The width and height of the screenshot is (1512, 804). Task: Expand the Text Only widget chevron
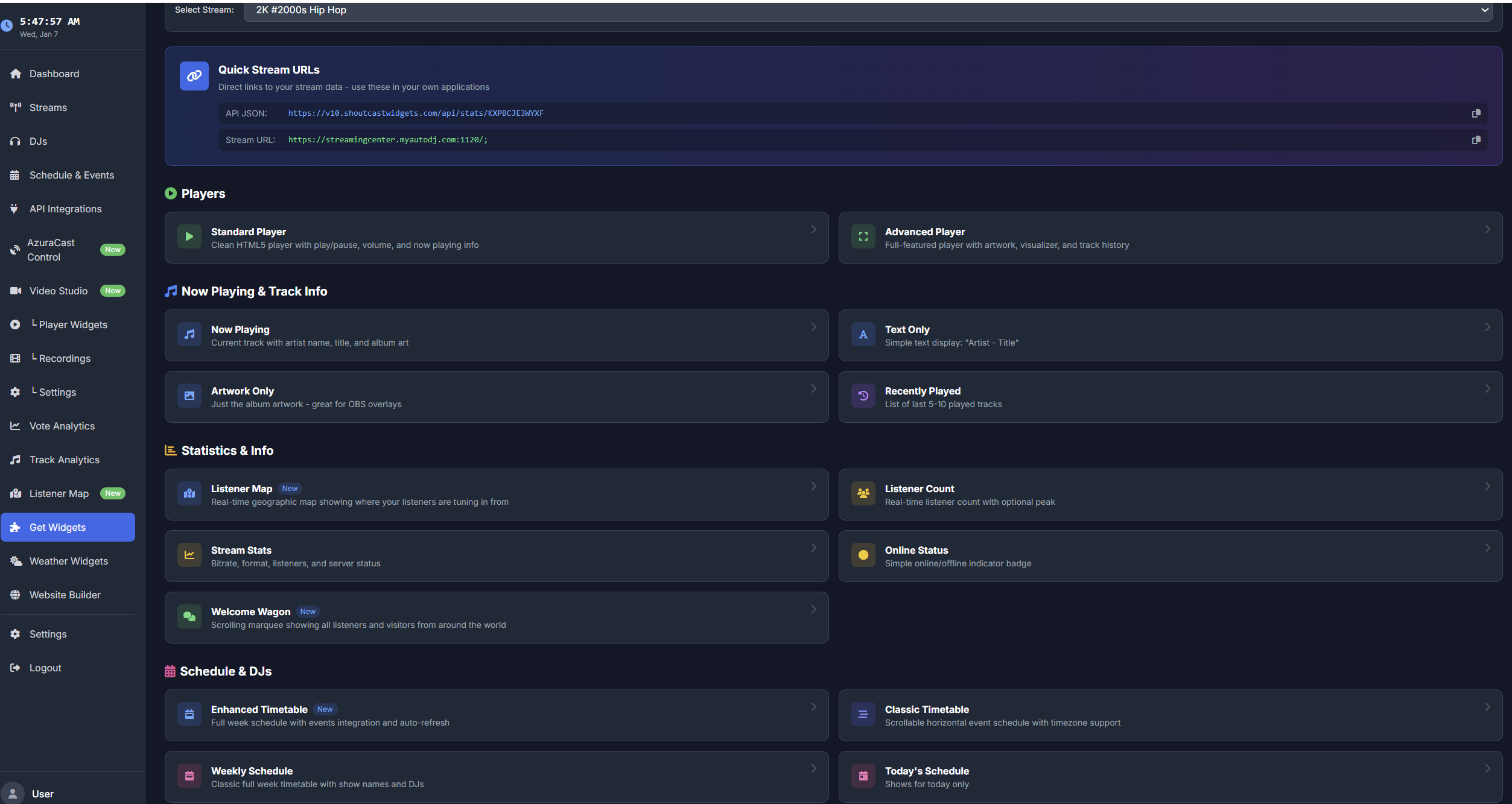point(1487,328)
